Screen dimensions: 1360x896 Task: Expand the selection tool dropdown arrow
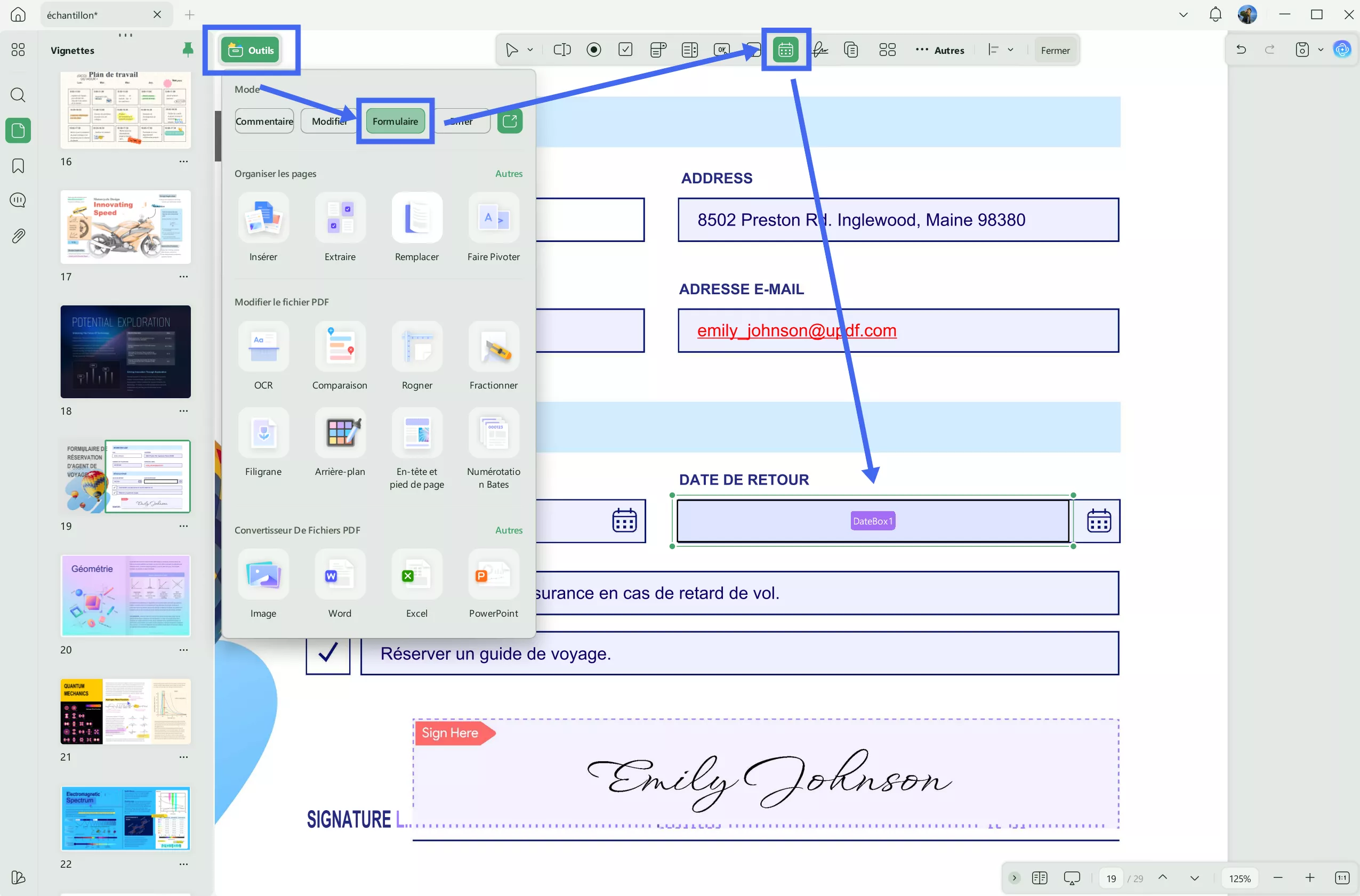pos(529,50)
